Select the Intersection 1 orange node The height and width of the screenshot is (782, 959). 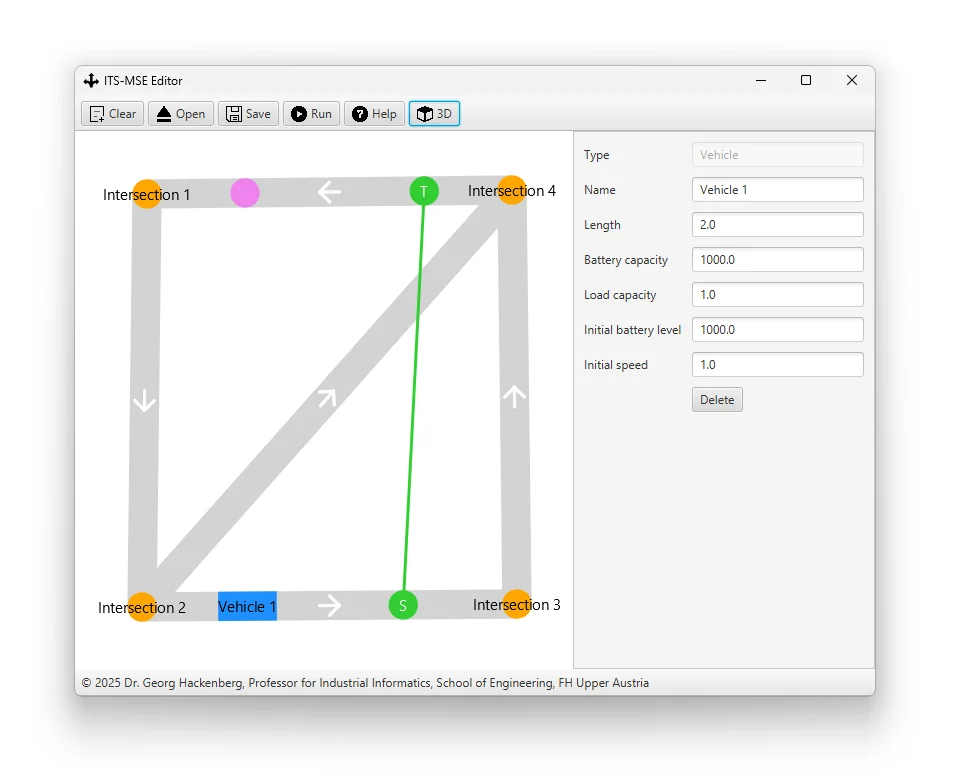[x=147, y=194]
